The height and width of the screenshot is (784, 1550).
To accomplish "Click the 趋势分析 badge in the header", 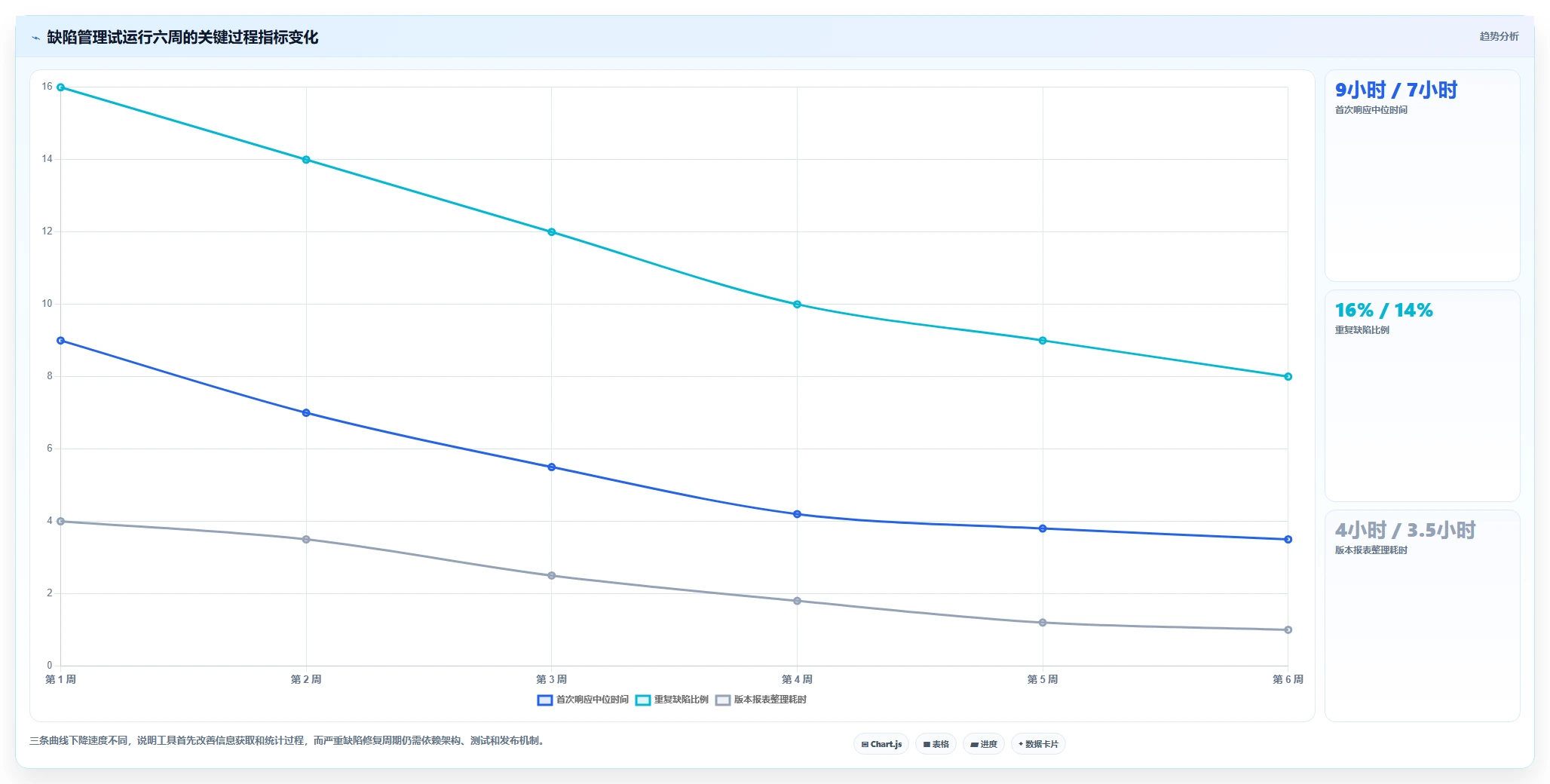I will (x=1499, y=36).
